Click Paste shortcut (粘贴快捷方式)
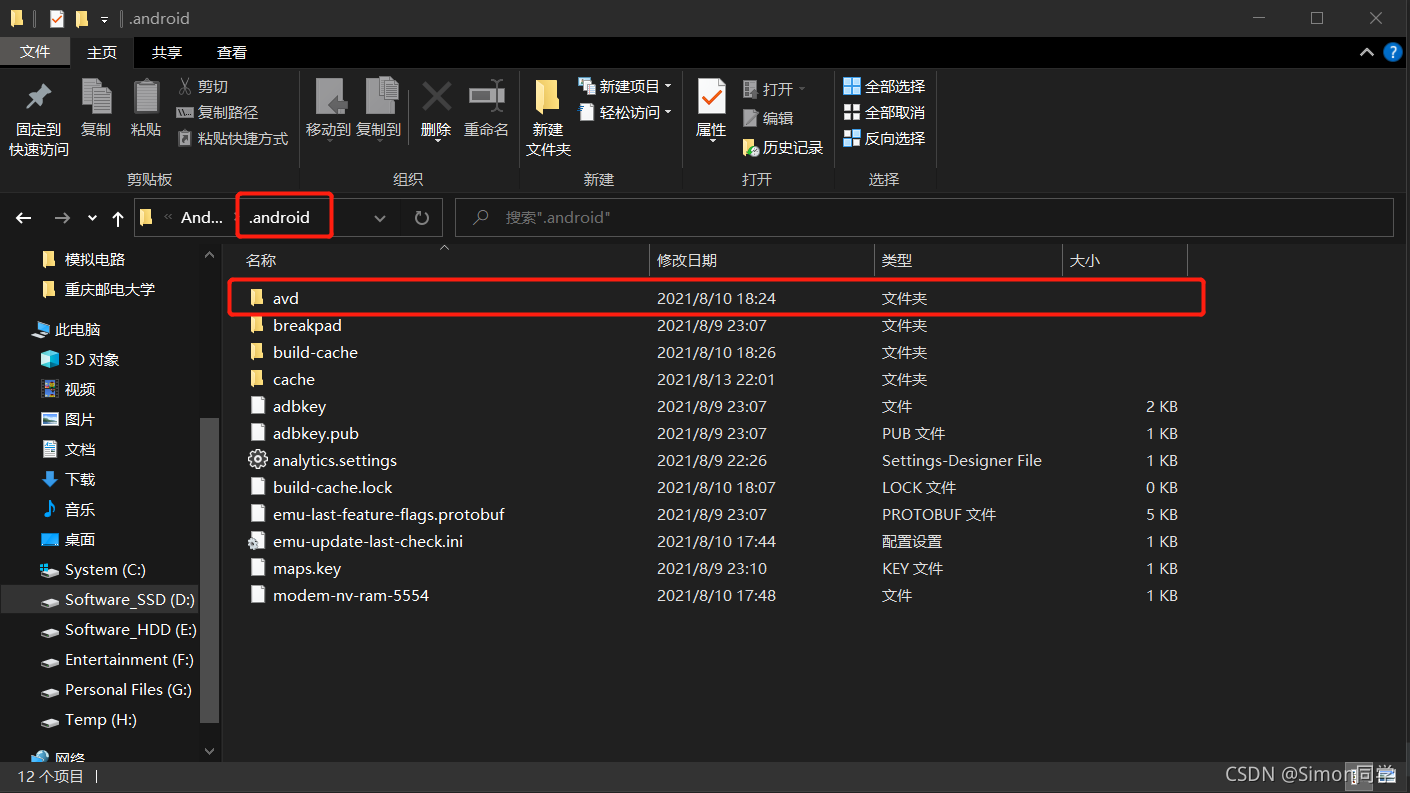 click(x=232, y=139)
